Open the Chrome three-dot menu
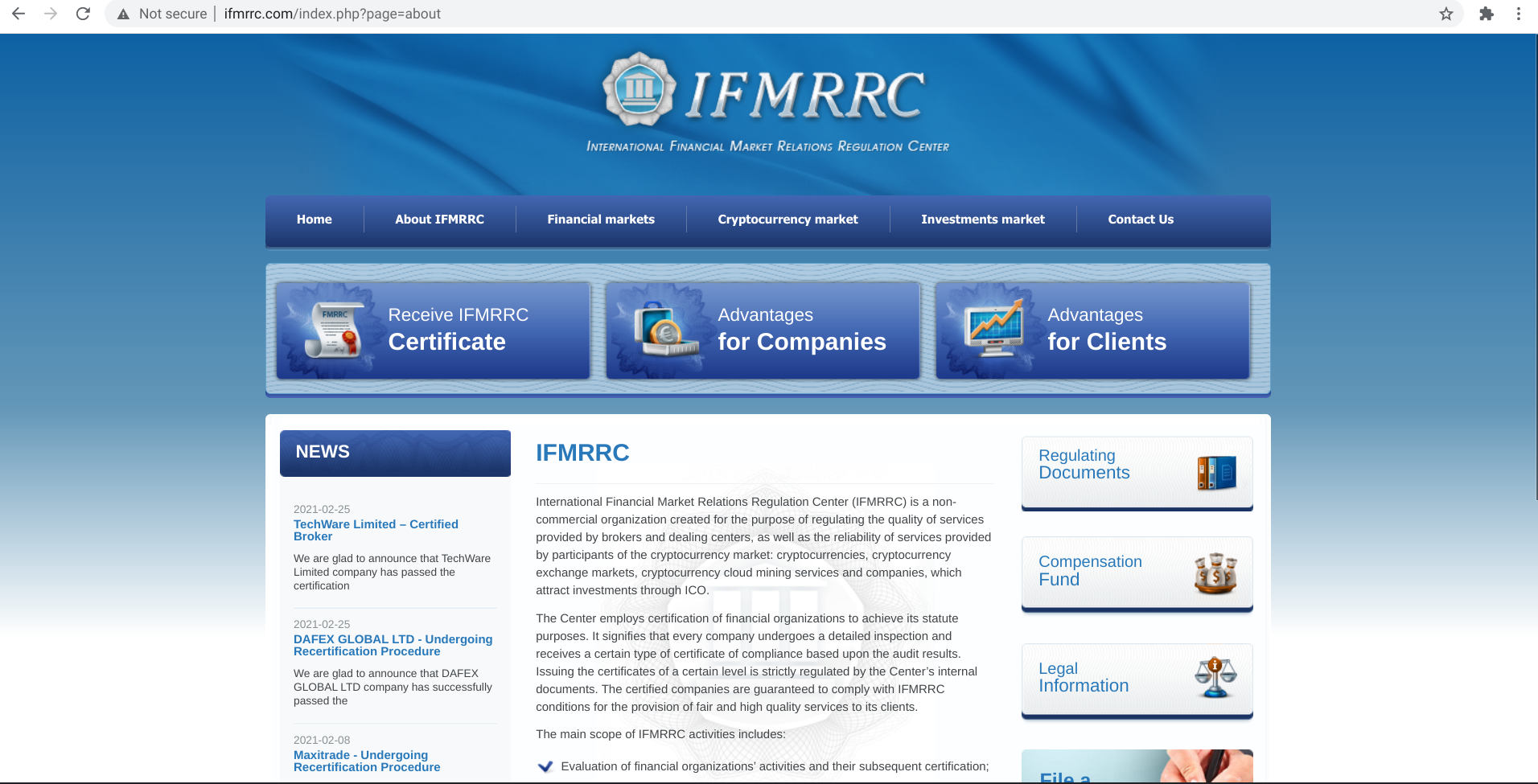This screenshot has width=1538, height=784. click(x=1518, y=14)
